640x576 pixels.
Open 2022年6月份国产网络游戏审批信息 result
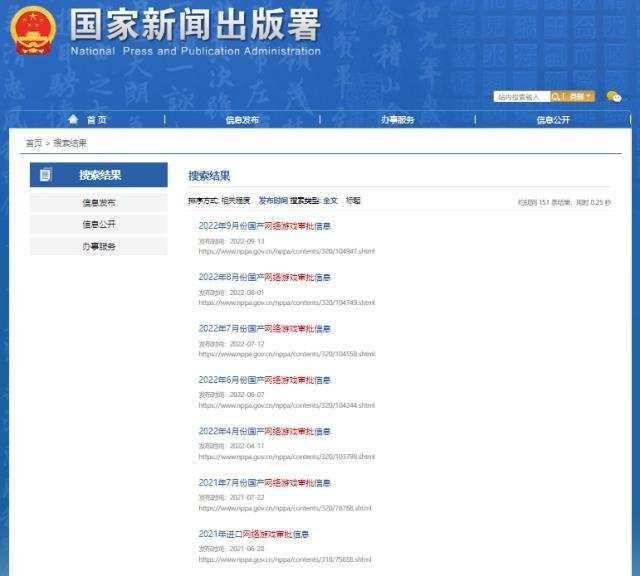pyautogui.click(x=264, y=380)
